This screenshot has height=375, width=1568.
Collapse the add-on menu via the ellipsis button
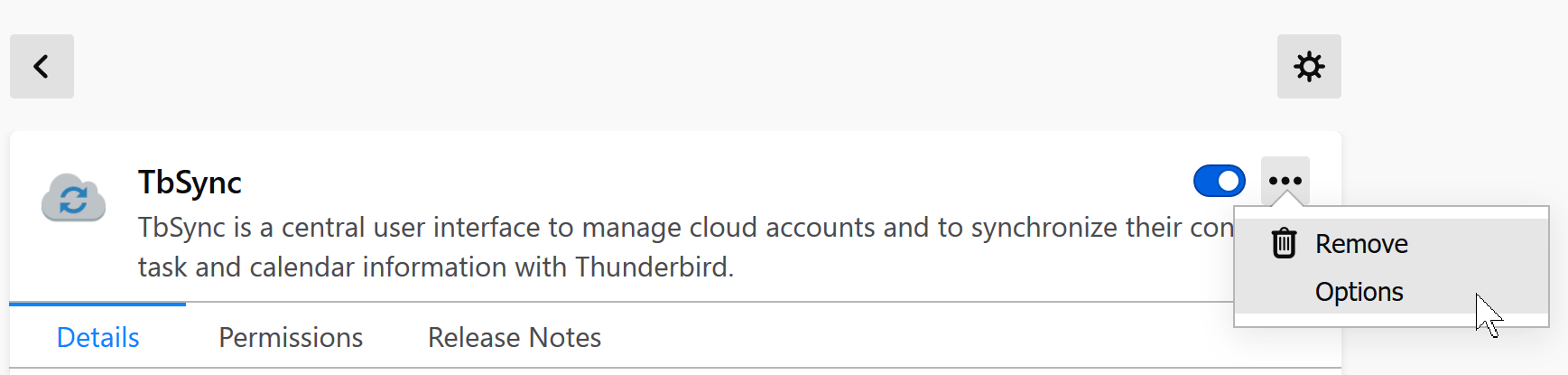tap(1285, 181)
